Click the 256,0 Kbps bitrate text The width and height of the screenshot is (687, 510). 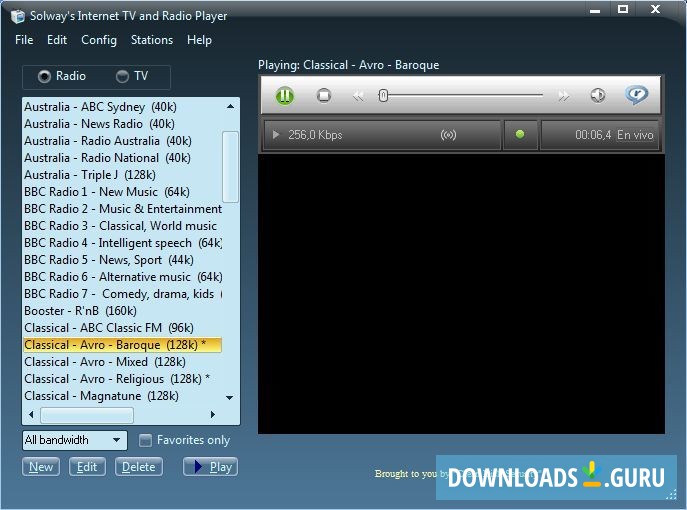point(315,135)
